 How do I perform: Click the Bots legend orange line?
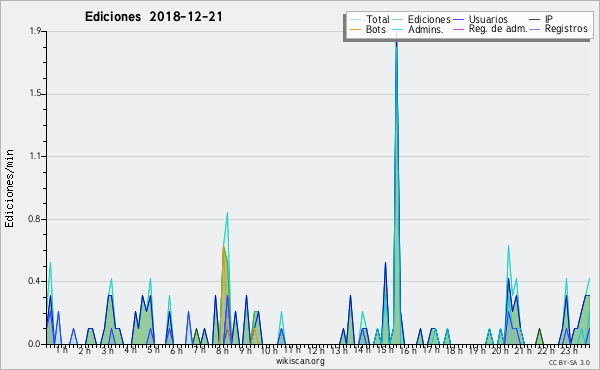coord(355,29)
